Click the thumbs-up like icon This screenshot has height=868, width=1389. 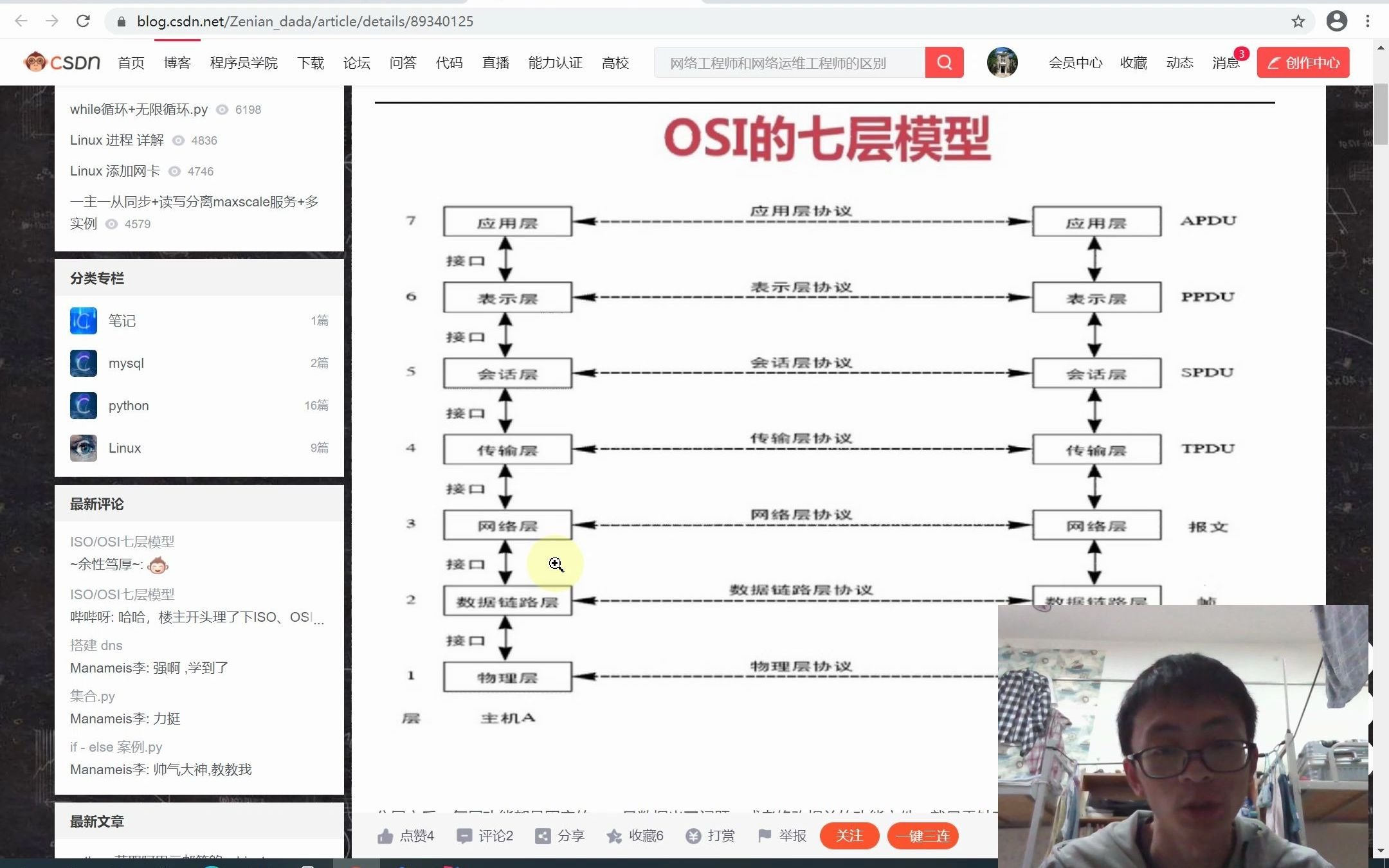point(385,836)
